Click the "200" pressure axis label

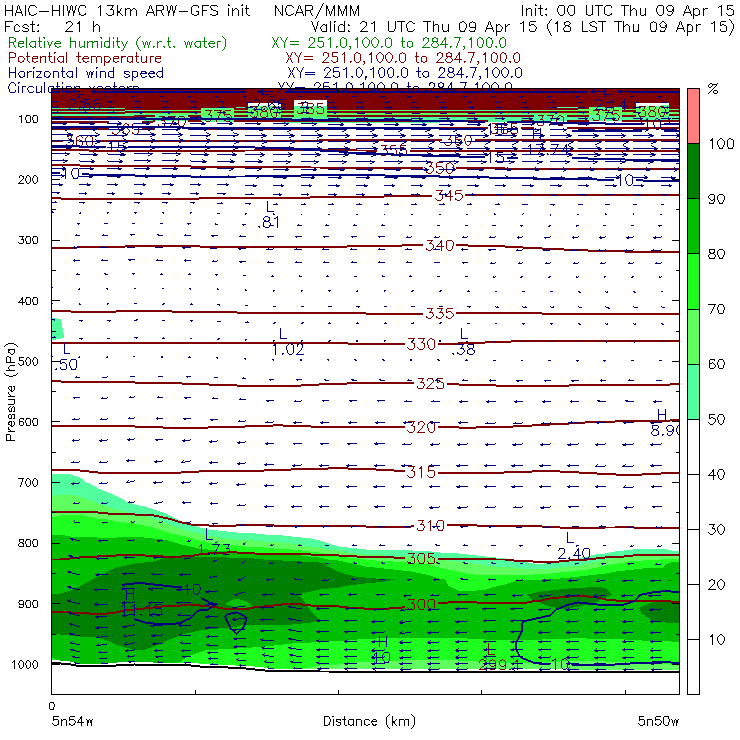pos(28,179)
